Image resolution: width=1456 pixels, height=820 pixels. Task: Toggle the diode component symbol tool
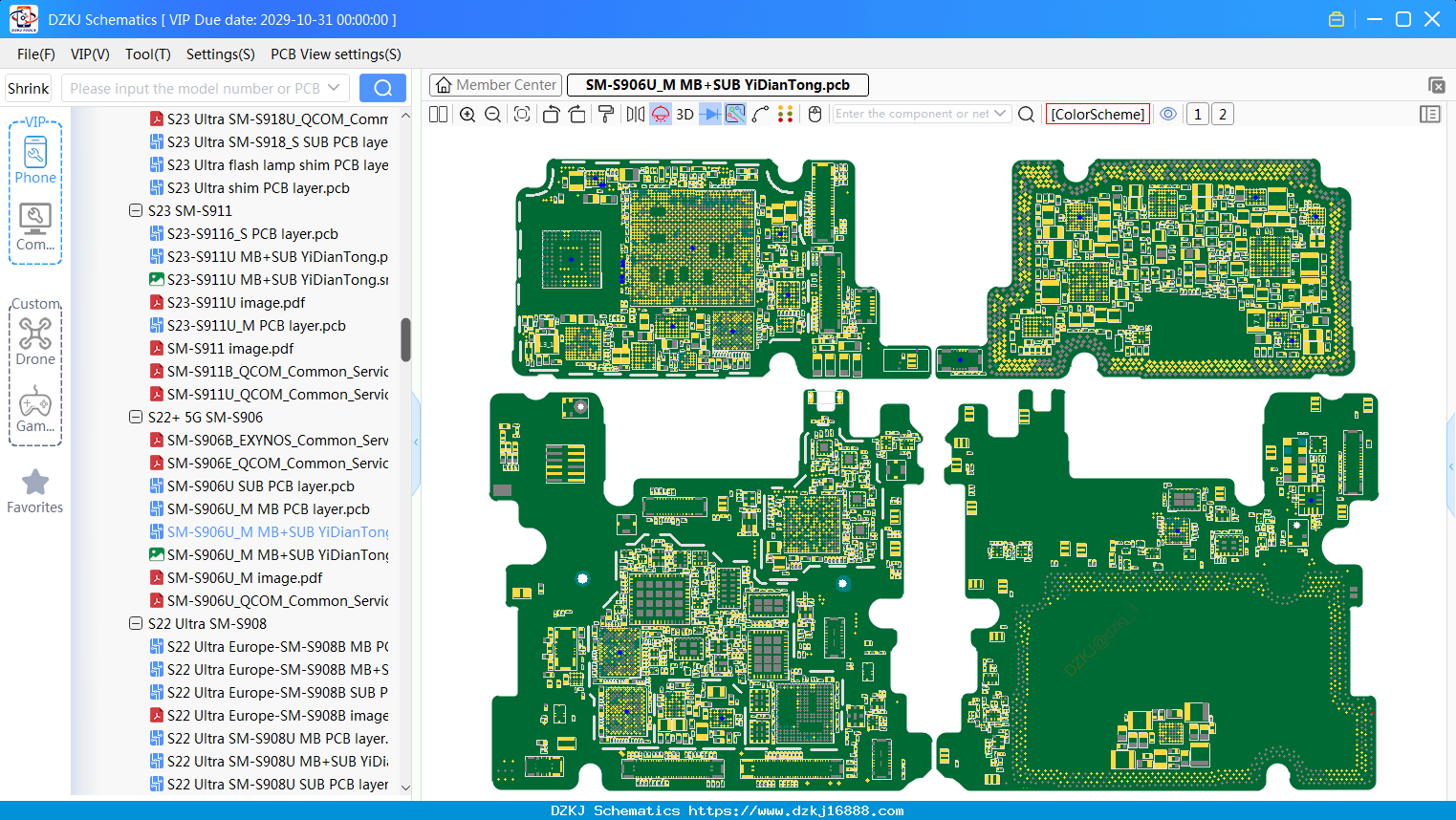[x=710, y=114]
